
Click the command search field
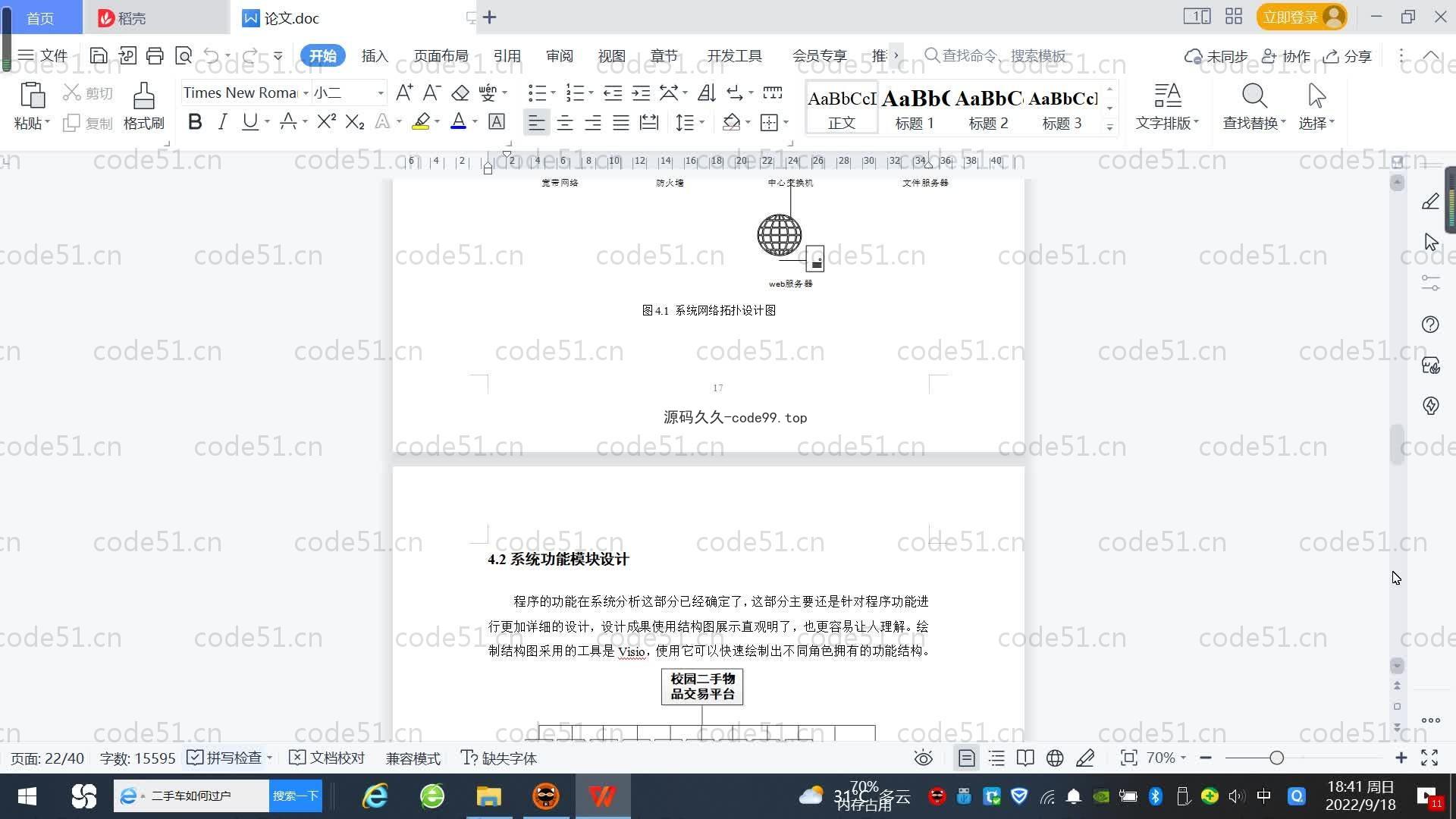(x=996, y=55)
